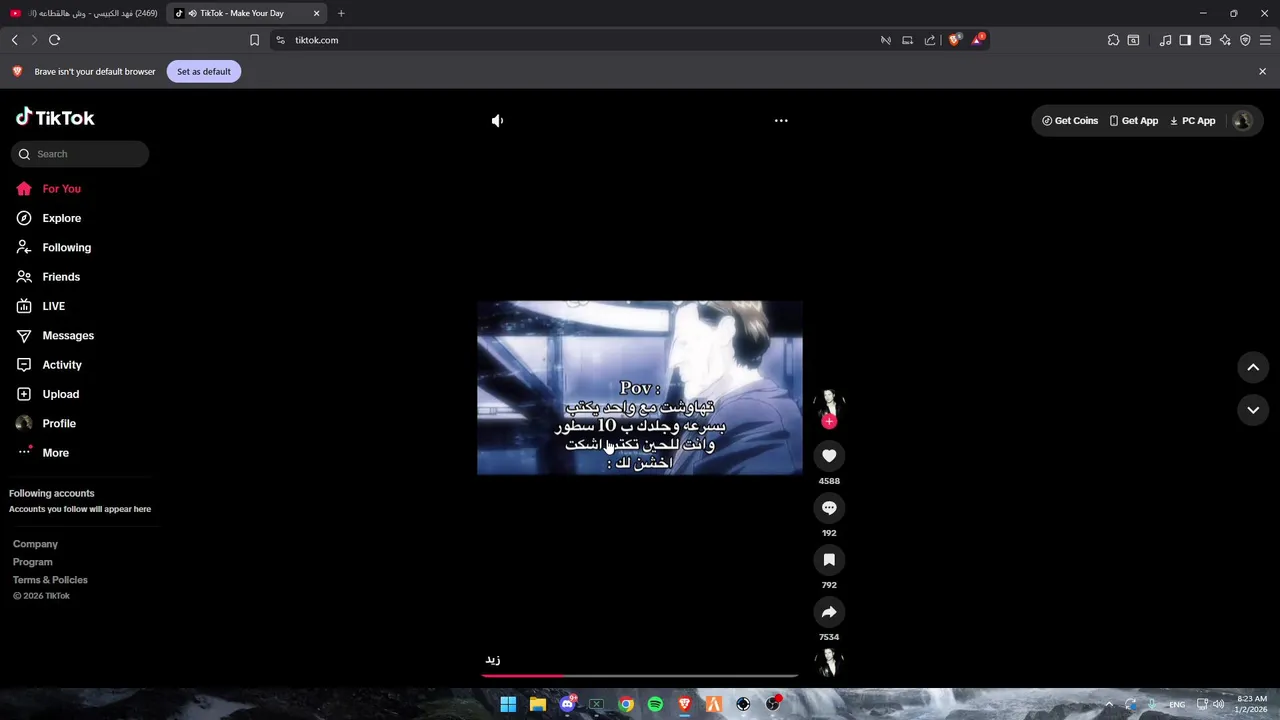Viewport: 1280px width, 720px height.
Task: Click the TikTok logo
Action: point(55,118)
